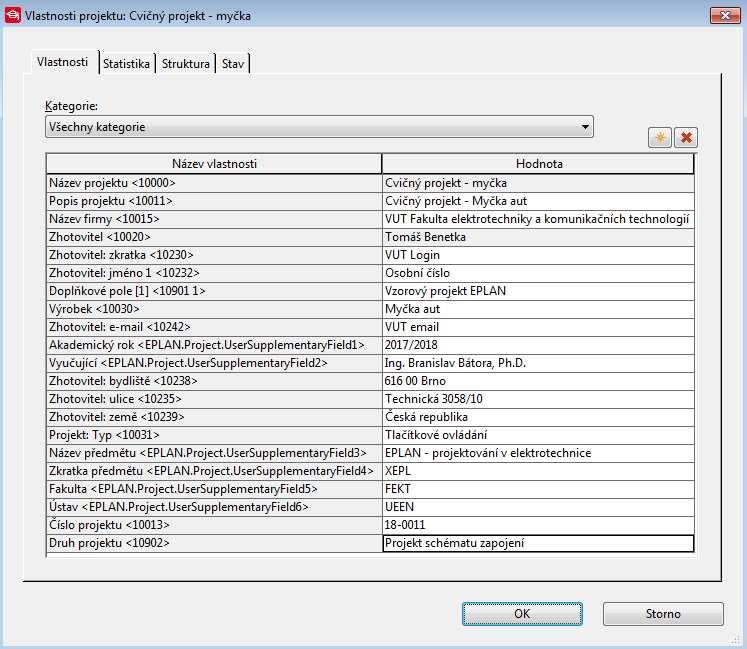The width and height of the screenshot is (747, 649).
Task: Click value 'Ing. Branislav Bátora, Ph.D.'
Action: 538,363
